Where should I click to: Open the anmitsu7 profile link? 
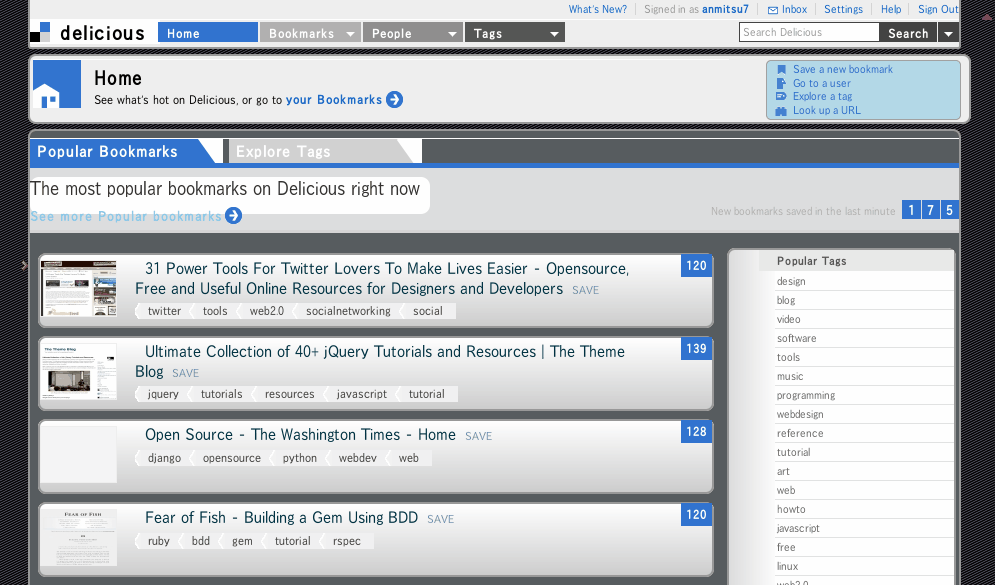click(725, 10)
